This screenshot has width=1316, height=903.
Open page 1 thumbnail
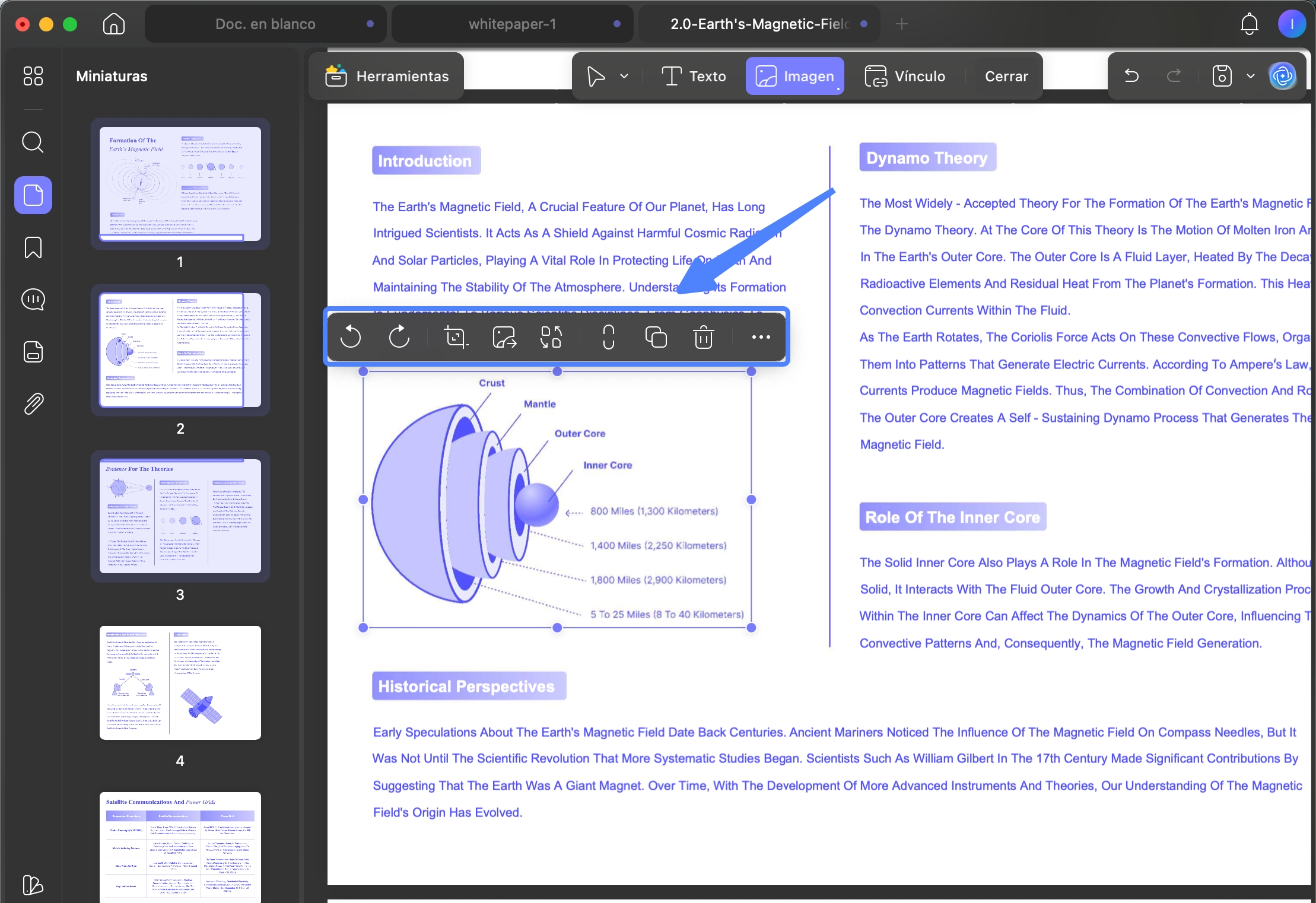[180, 184]
